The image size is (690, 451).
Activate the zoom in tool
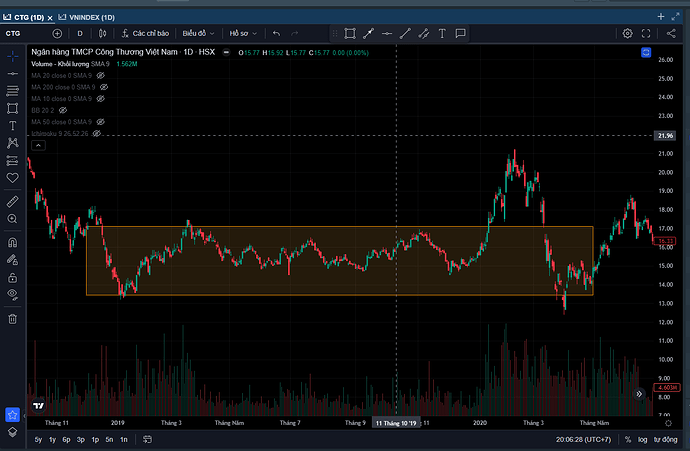point(13,217)
